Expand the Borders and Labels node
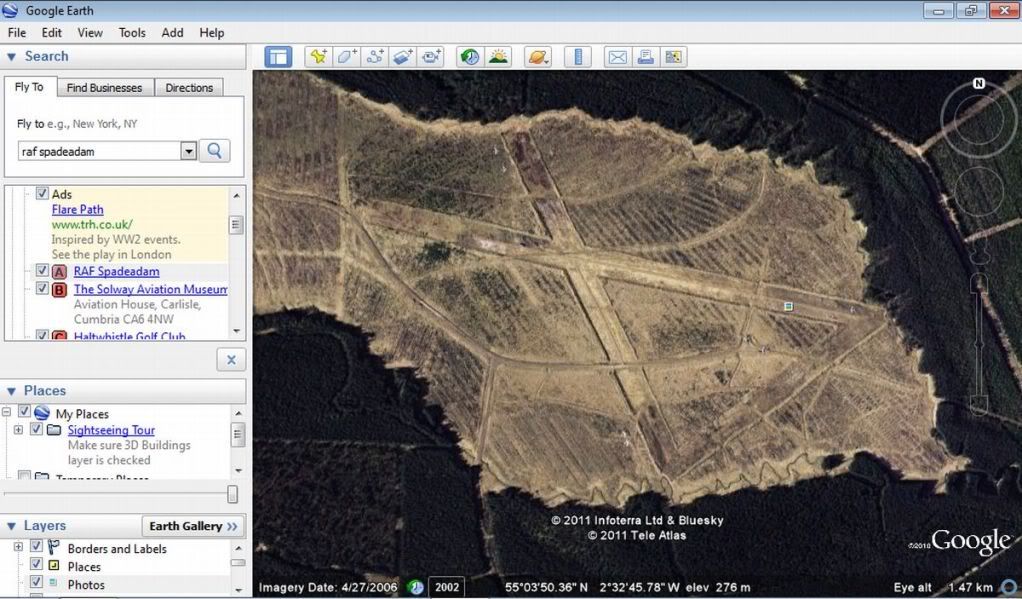The width and height of the screenshot is (1022, 599). 18,547
